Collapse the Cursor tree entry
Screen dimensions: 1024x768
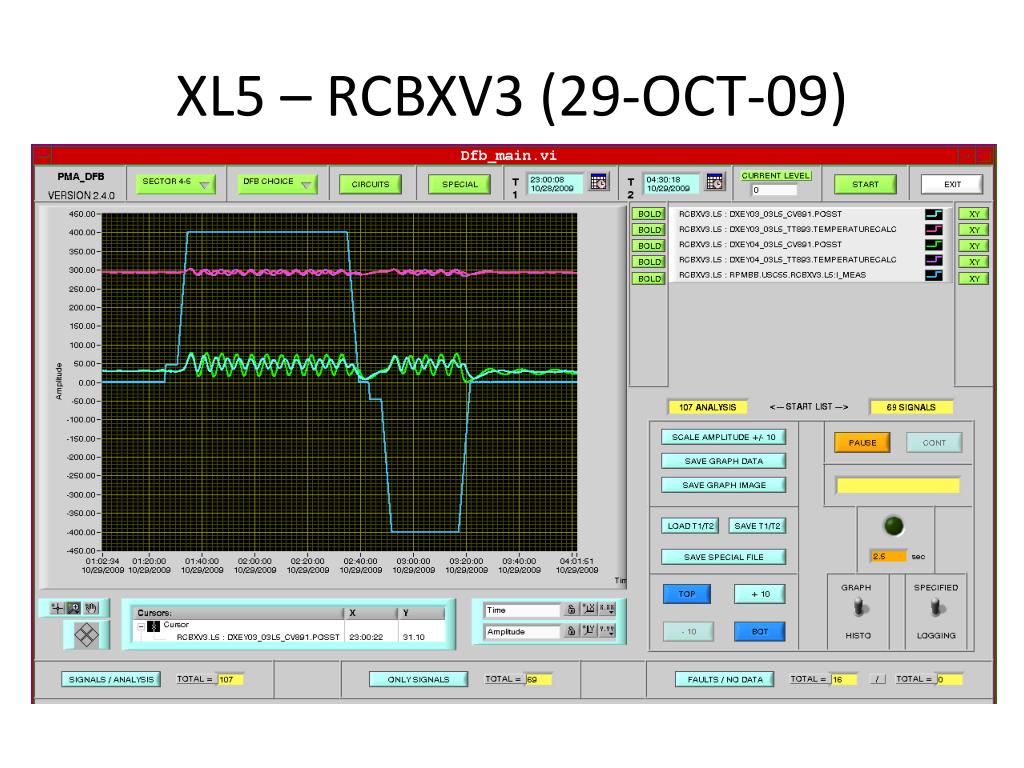point(140,626)
